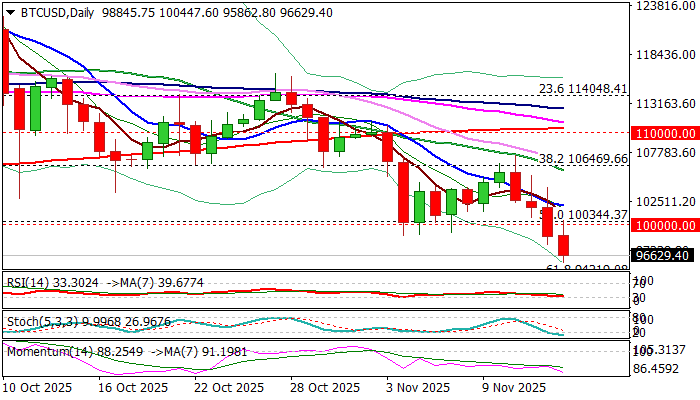Click the latest red candlestick on the right
700x400 pixels.
[564, 246]
